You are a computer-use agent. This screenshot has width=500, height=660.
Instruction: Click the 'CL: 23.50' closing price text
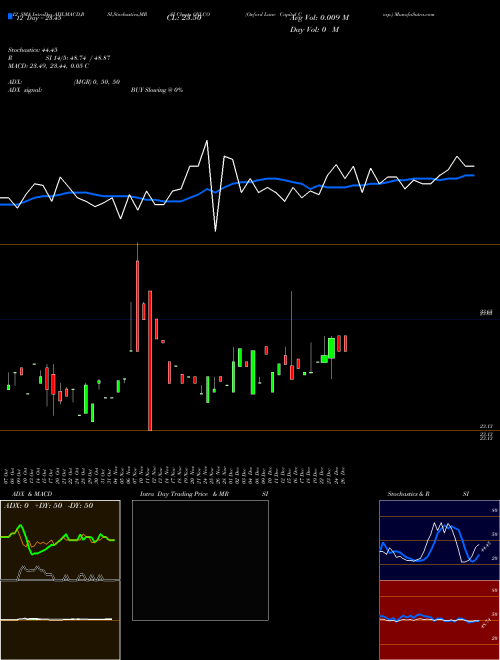184,18
